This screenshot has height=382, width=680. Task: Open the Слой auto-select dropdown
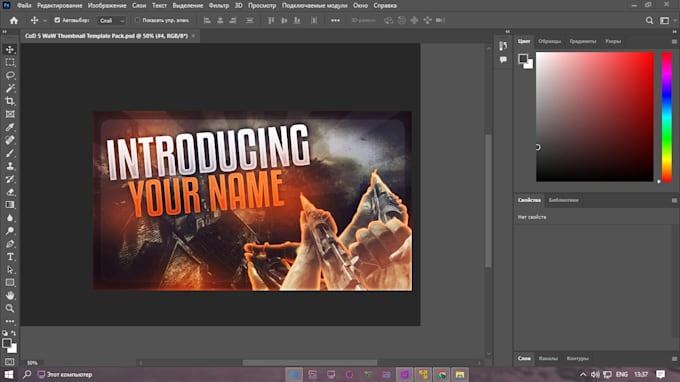111,20
